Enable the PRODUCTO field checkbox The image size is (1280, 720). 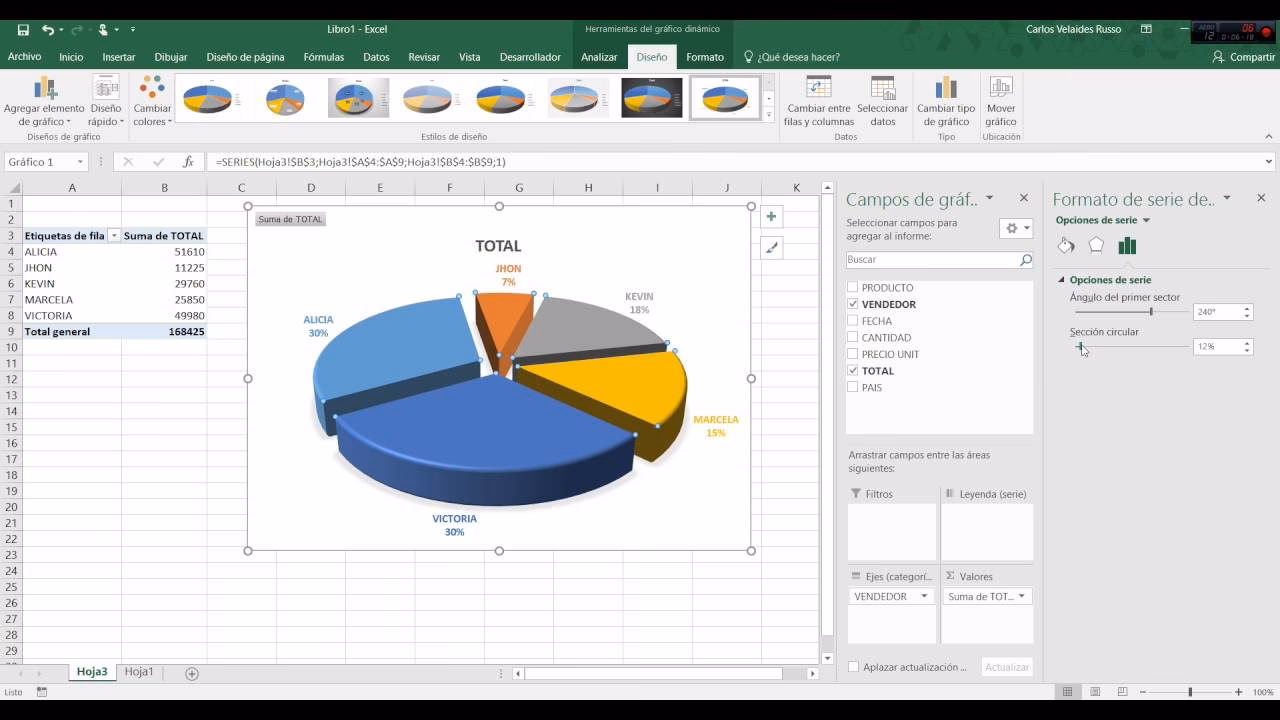851,287
